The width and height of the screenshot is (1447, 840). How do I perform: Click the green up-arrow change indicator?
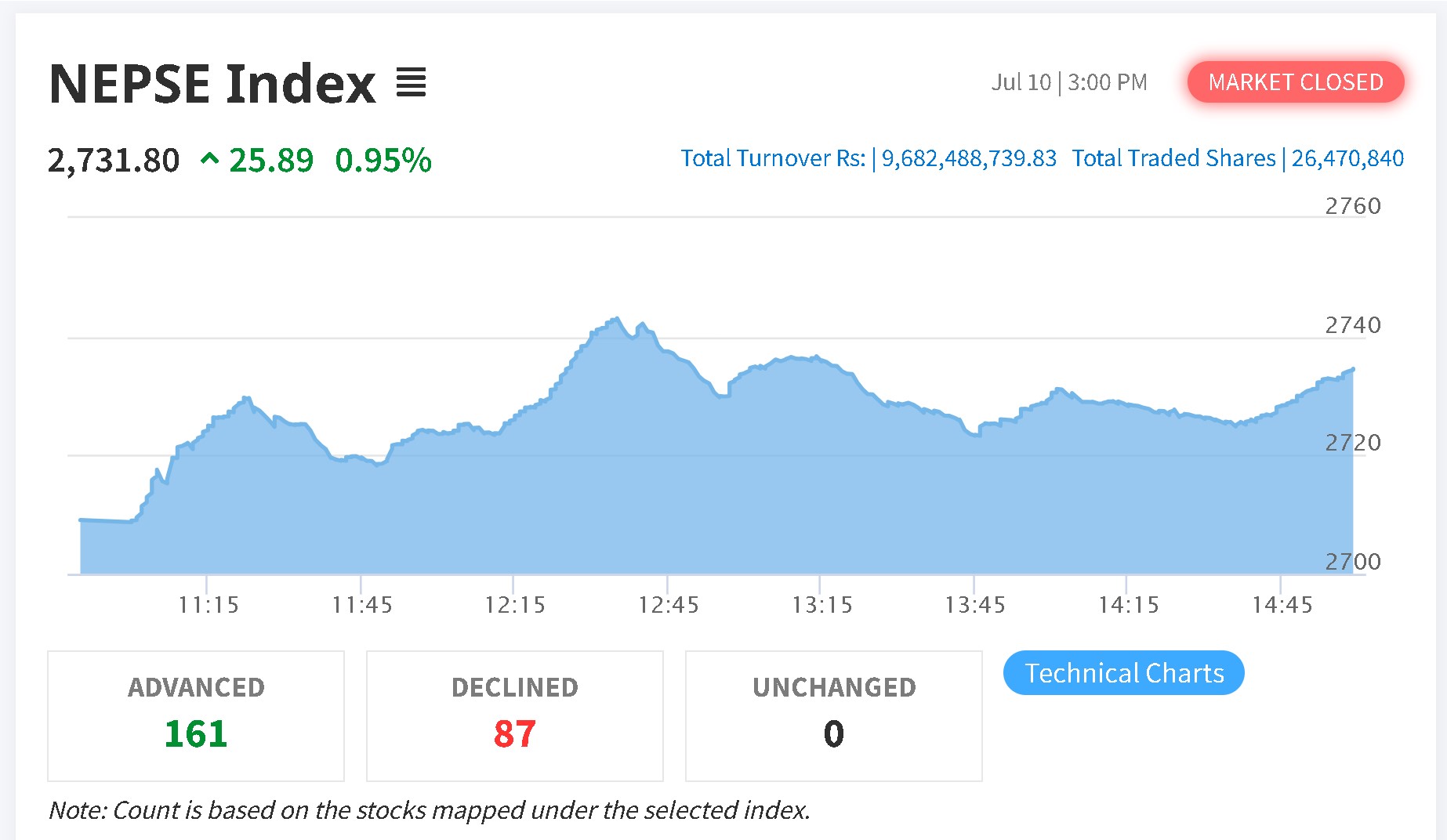pyautogui.click(x=209, y=160)
